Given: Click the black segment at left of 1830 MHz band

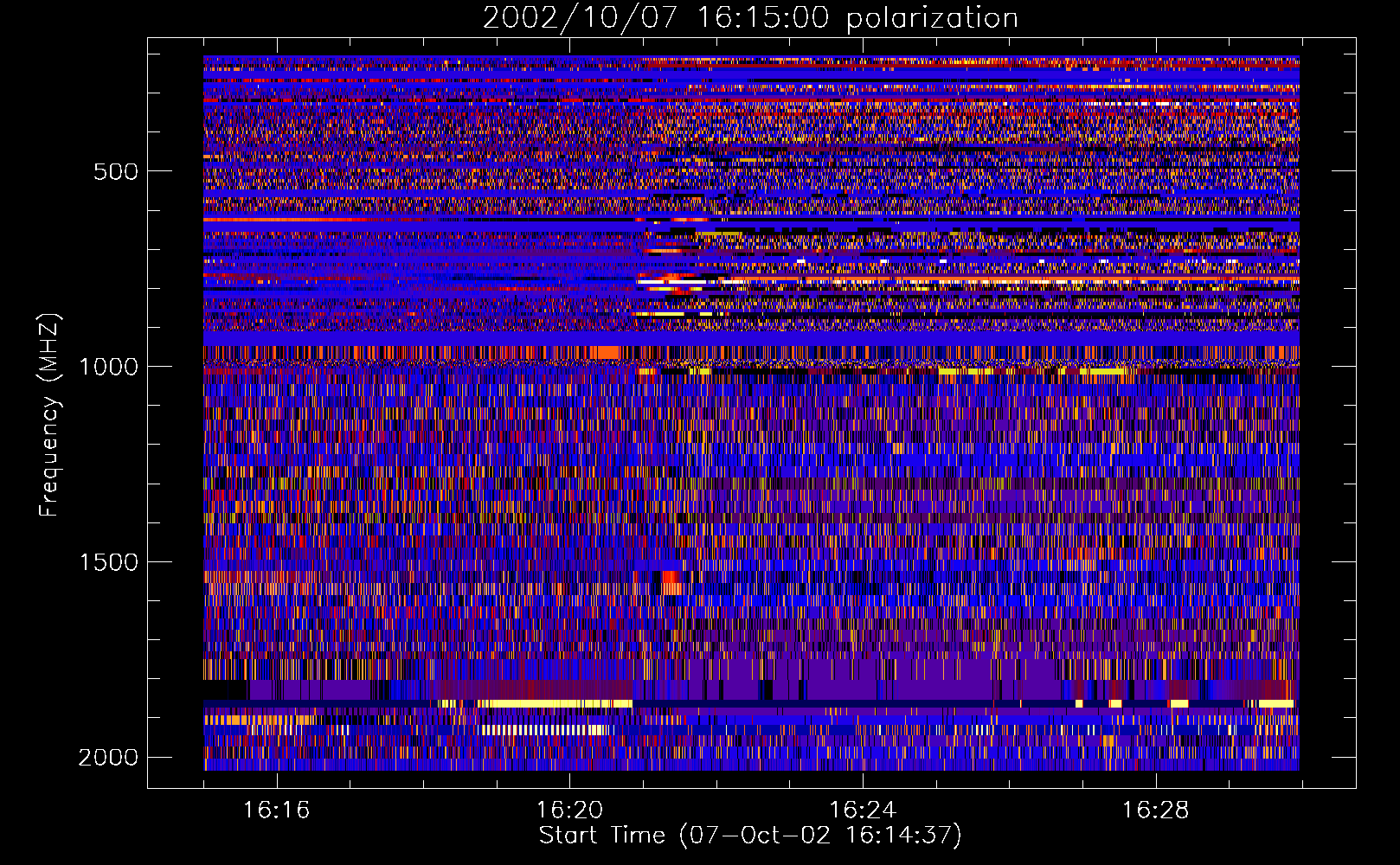Looking at the screenshot, I should click(x=226, y=690).
